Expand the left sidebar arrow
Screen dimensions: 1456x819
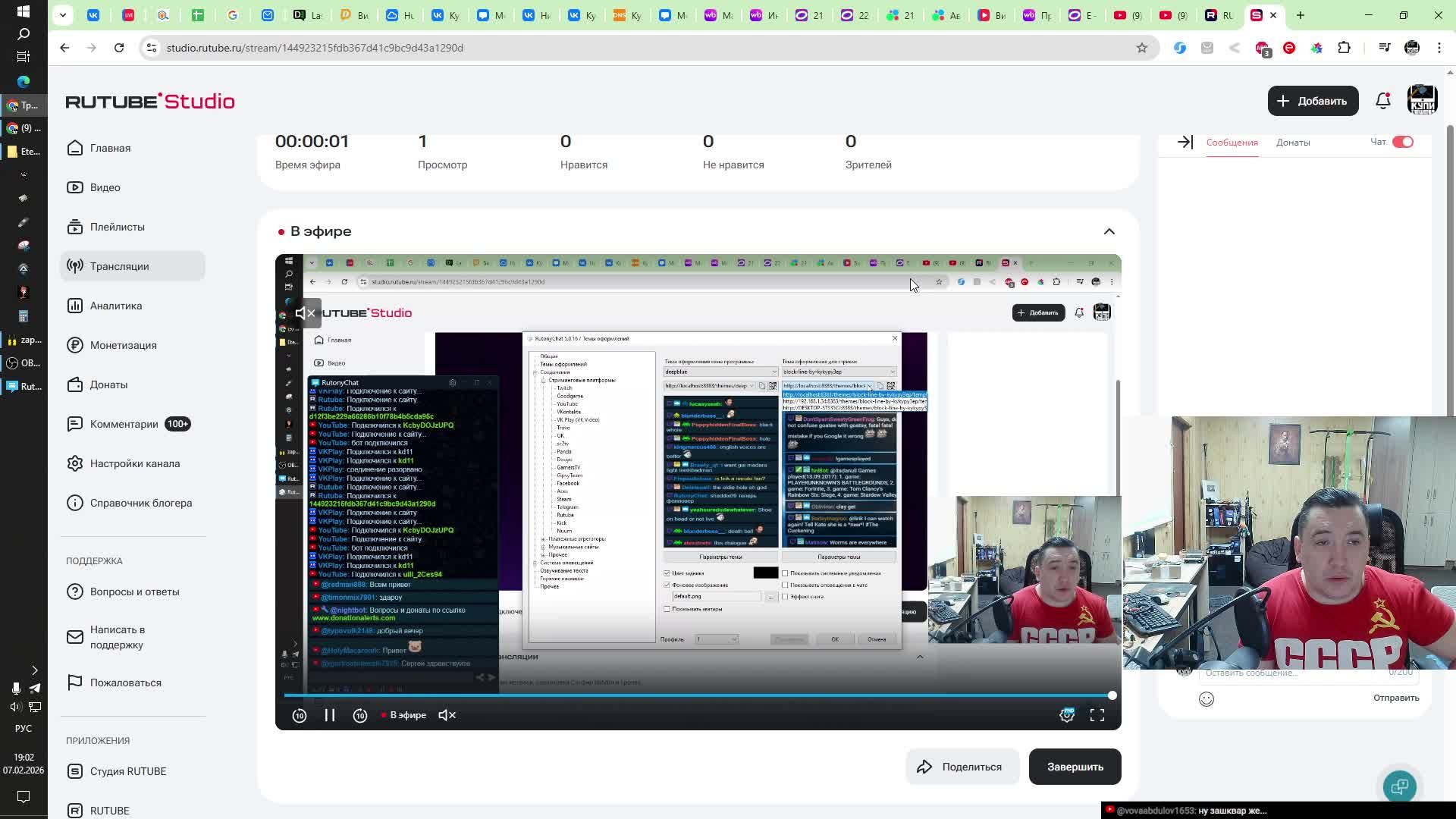34,670
